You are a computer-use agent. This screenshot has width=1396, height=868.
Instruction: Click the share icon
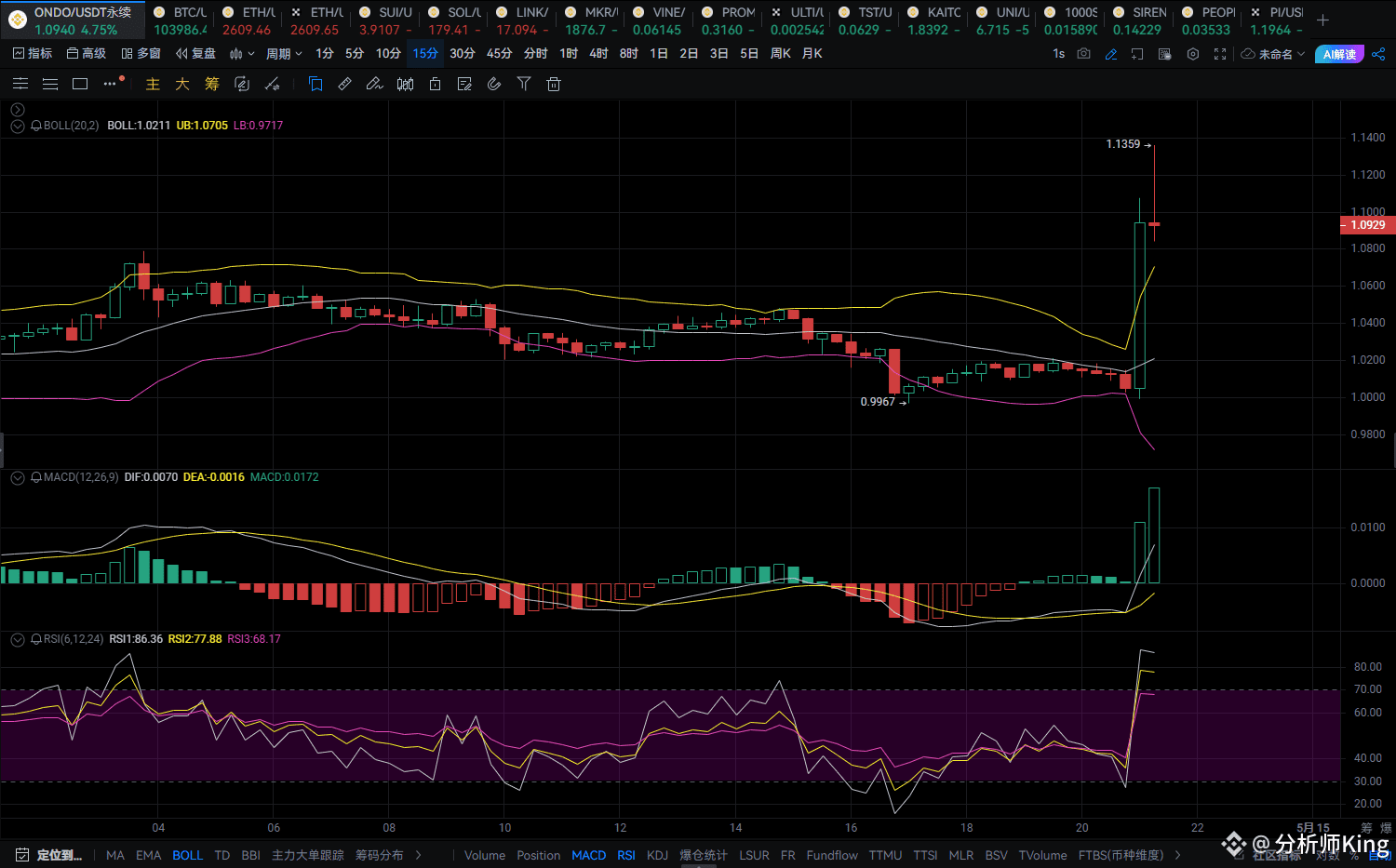[1378, 54]
